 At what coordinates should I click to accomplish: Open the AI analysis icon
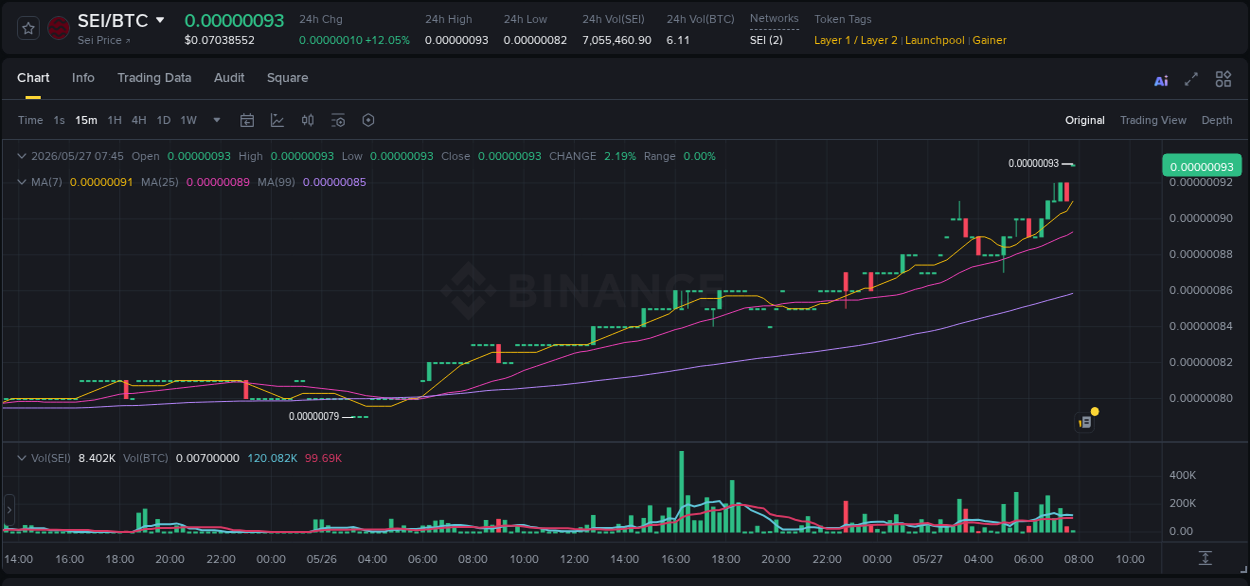[x=1161, y=80]
